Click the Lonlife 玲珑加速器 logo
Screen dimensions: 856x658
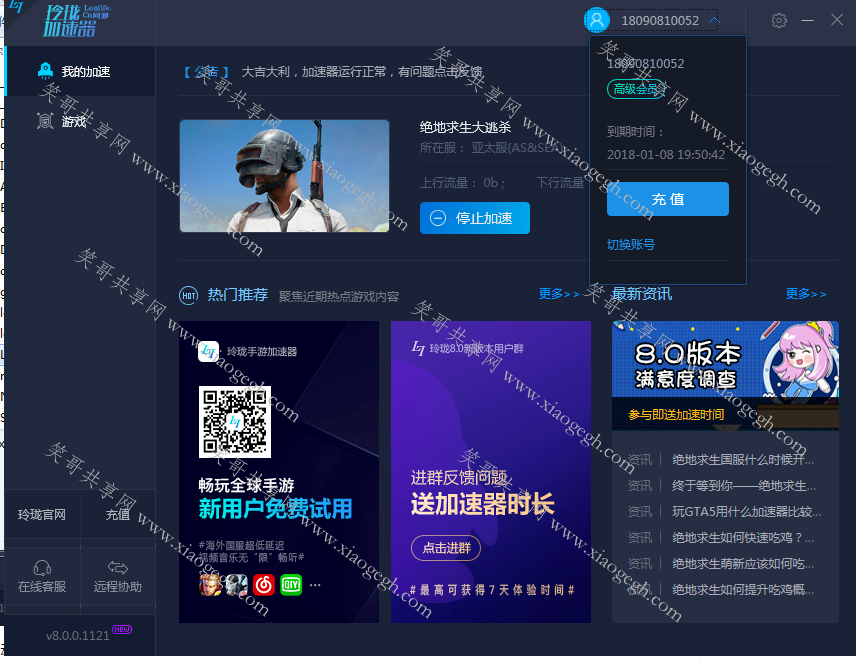(76, 21)
